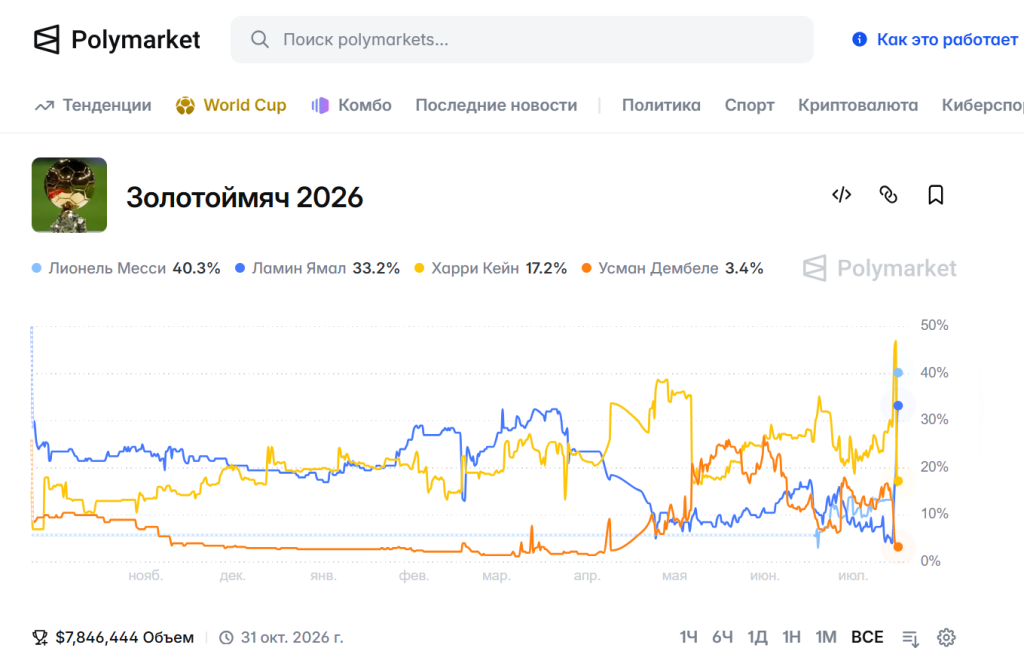Click the Лионель Месси legend dot
Screen dimensions: 1024x651
point(37,268)
